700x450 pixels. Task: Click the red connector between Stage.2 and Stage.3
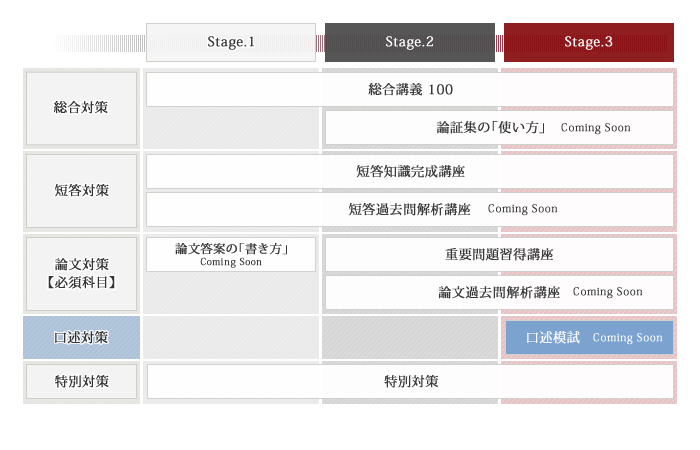tap(499, 43)
